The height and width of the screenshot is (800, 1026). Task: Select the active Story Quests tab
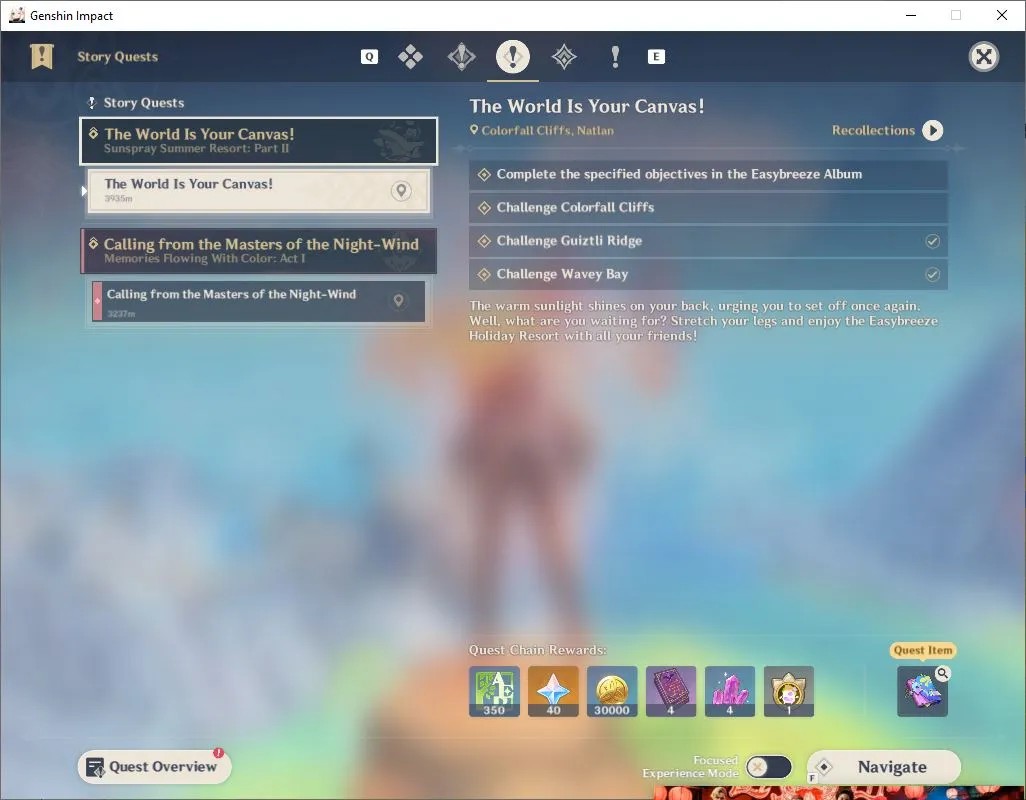click(513, 57)
